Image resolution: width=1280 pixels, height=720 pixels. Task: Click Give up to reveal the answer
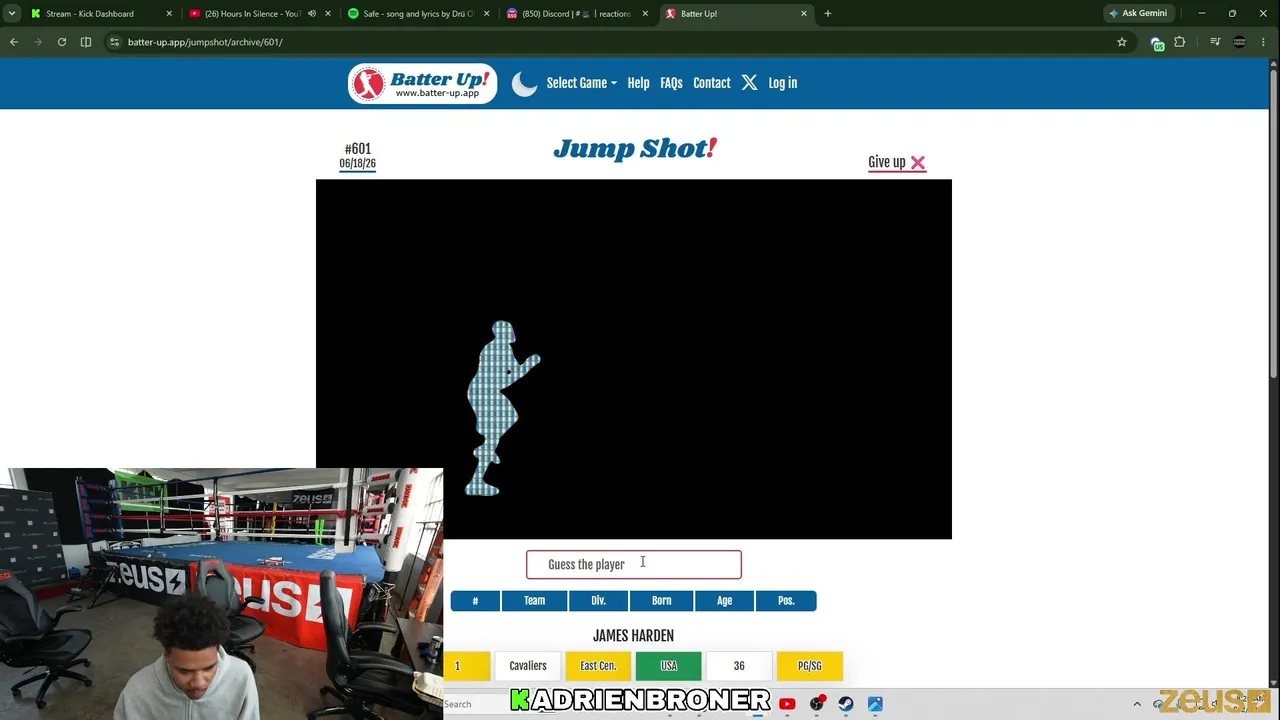pyautogui.click(x=897, y=162)
